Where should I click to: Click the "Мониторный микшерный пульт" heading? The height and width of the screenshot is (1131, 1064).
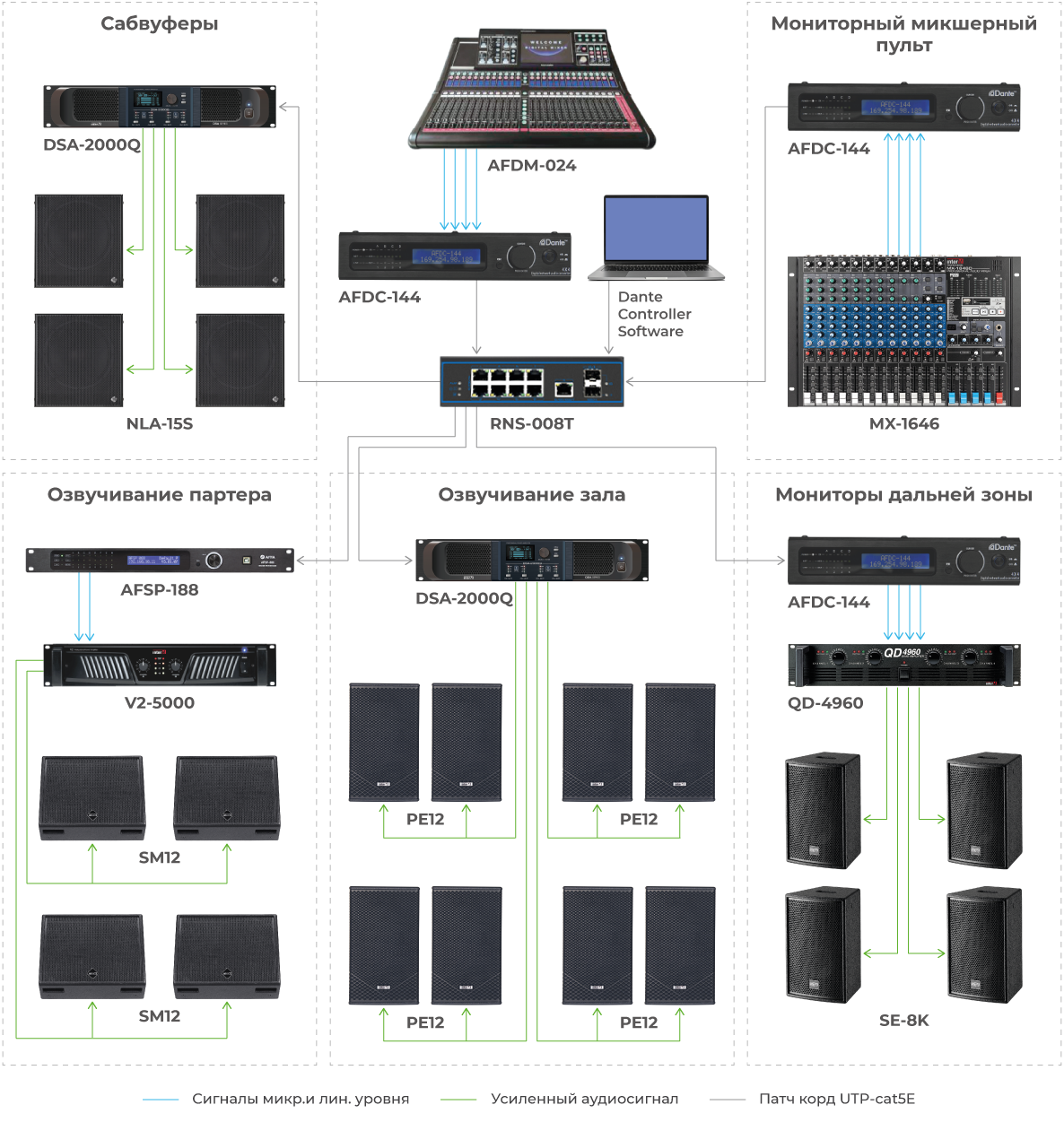click(904, 34)
